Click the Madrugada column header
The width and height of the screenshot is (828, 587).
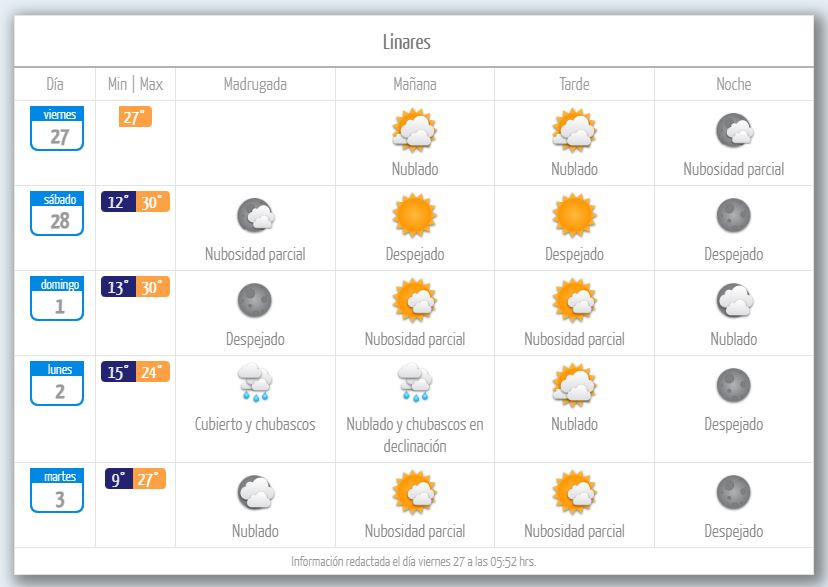pyautogui.click(x=255, y=84)
